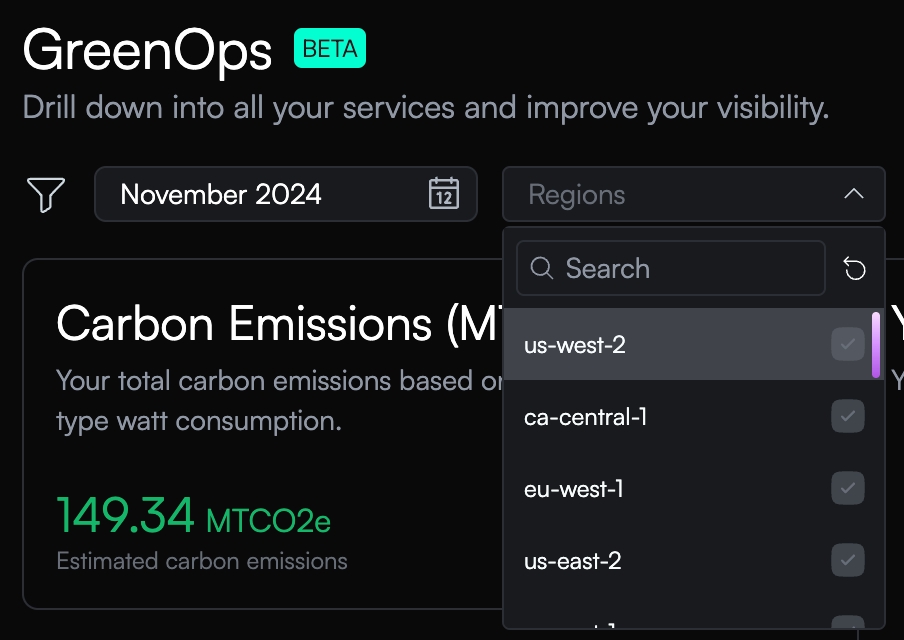Image resolution: width=904 pixels, height=640 pixels.
Task: Select the us-east-2 region entry
Action: click(x=573, y=561)
